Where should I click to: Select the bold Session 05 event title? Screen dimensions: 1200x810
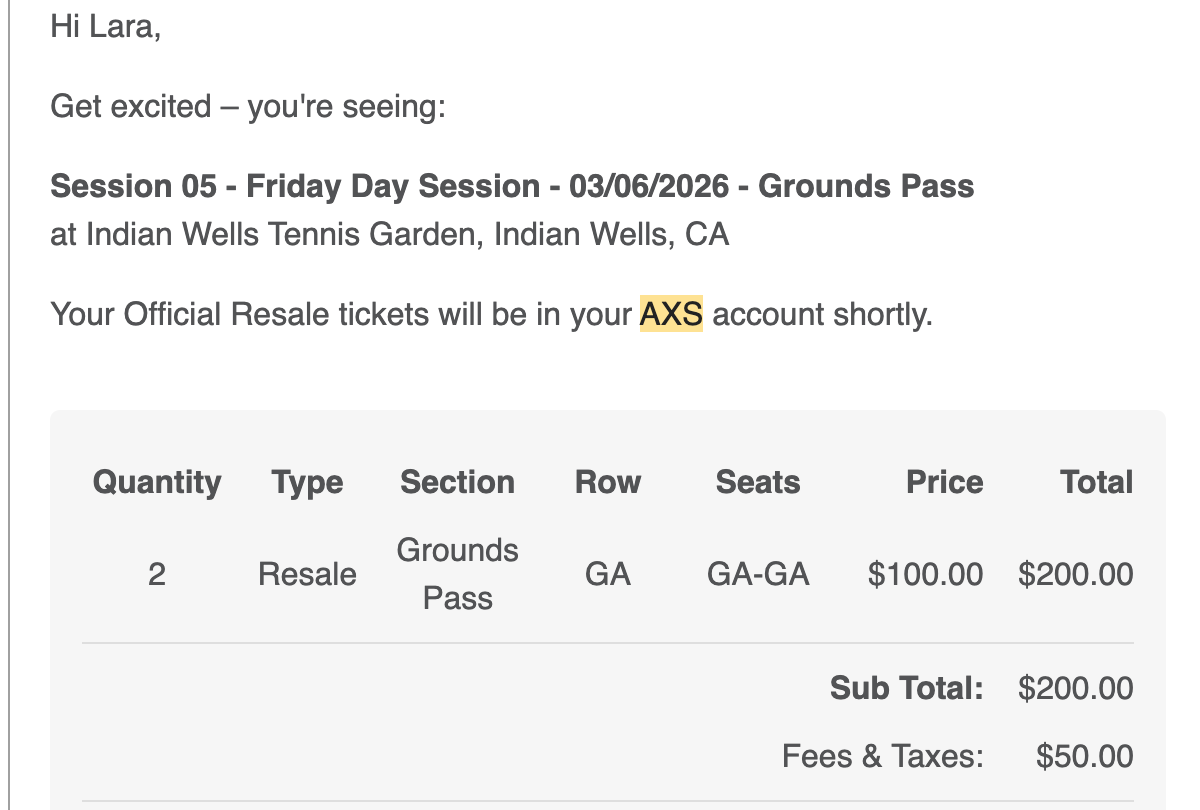(511, 186)
